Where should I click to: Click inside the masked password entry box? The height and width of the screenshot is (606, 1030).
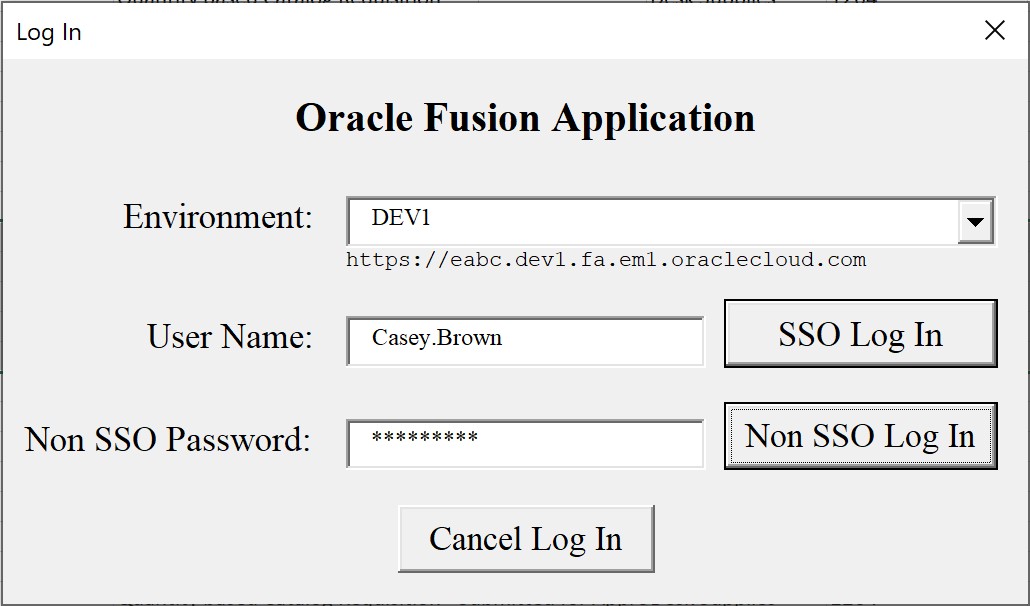coord(525,443)
